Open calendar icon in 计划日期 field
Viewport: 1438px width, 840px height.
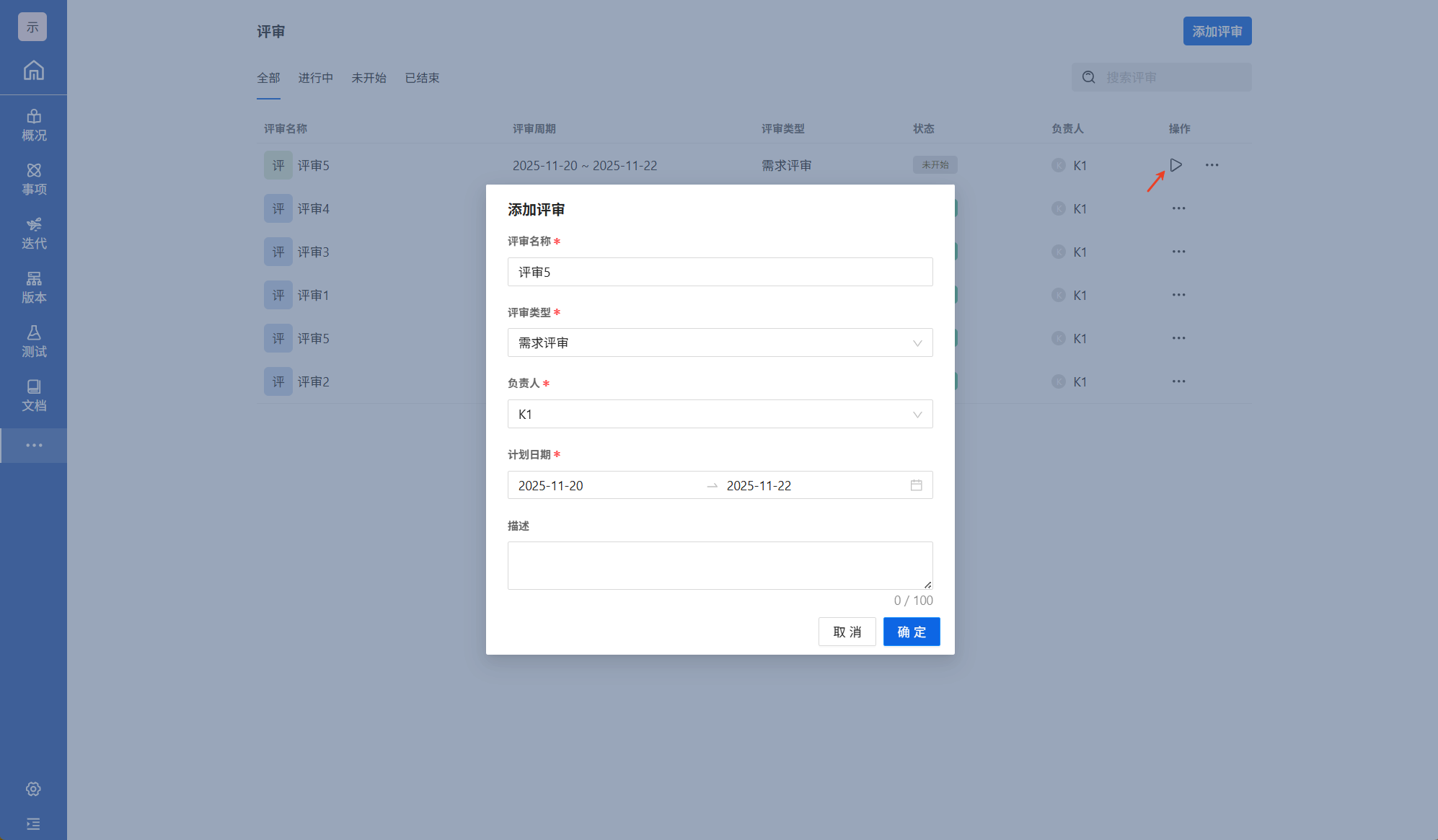point(916,485)
